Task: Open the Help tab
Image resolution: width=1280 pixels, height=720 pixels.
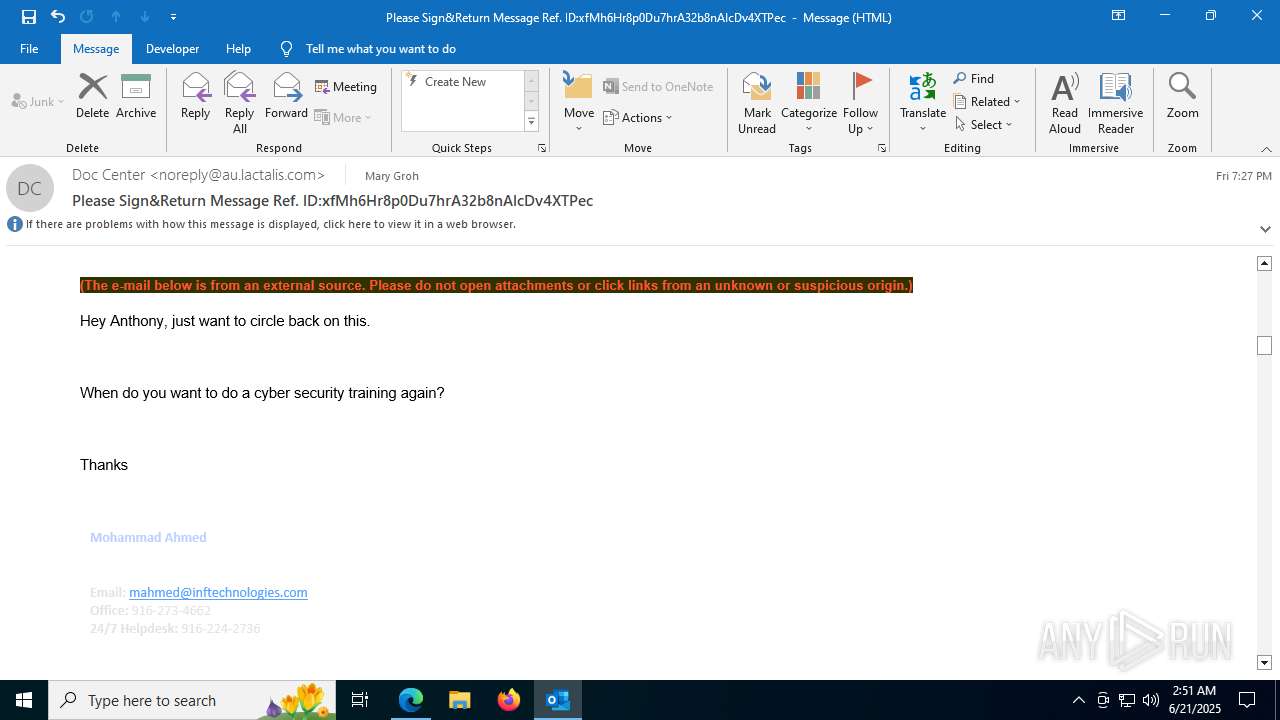Action: tap(238, 48)
